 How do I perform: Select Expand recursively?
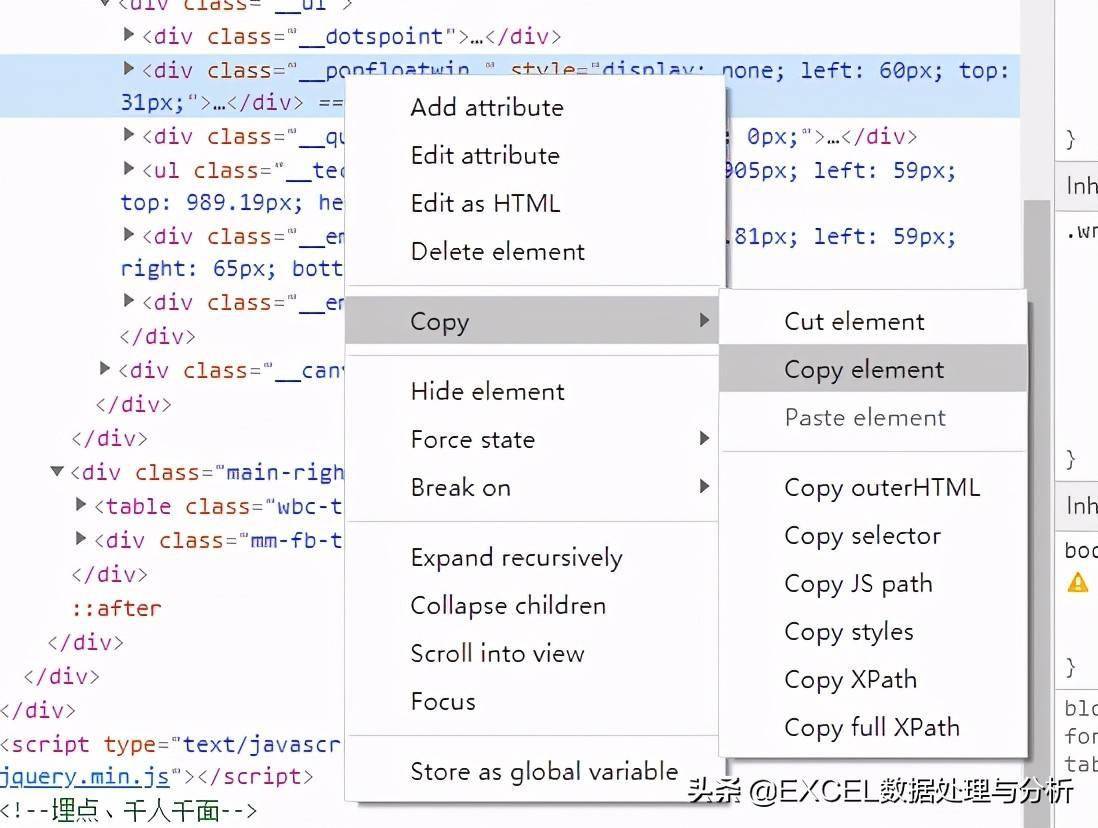click(x=533, y=558)
